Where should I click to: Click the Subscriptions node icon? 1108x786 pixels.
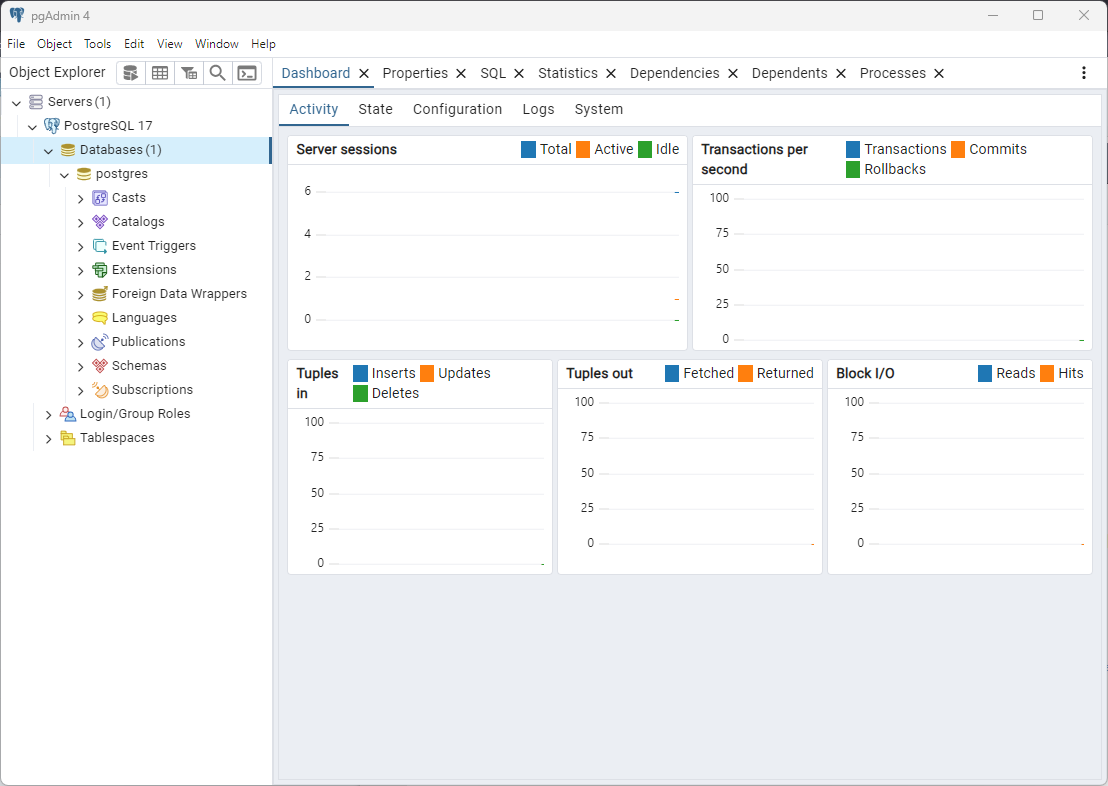coord(100,390)
